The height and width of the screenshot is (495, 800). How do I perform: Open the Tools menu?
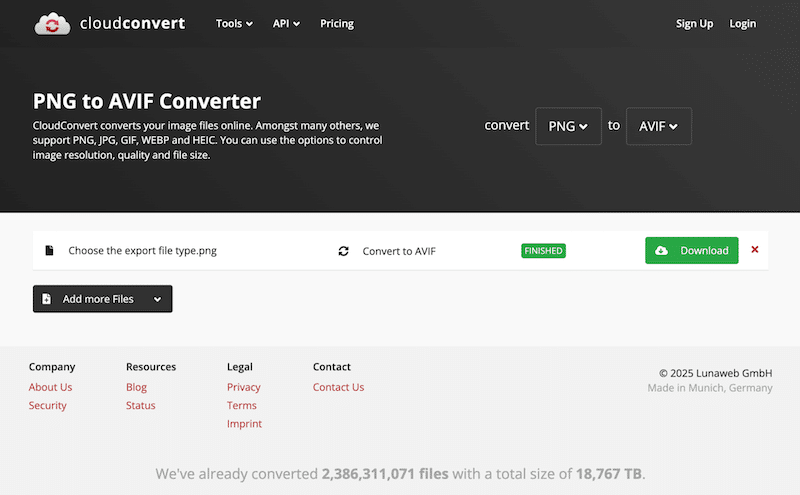[x=234, y=23]
